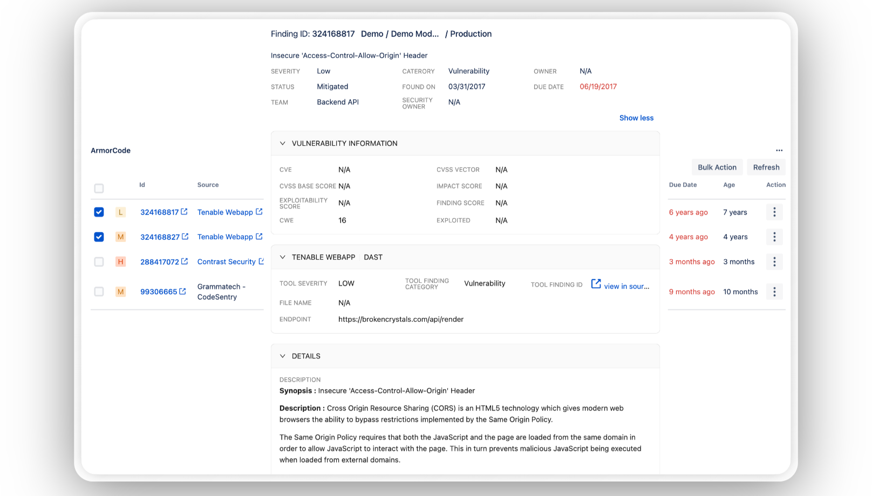Click the view in source external icon
Screen dimensions: 872x496
point(596,285)
